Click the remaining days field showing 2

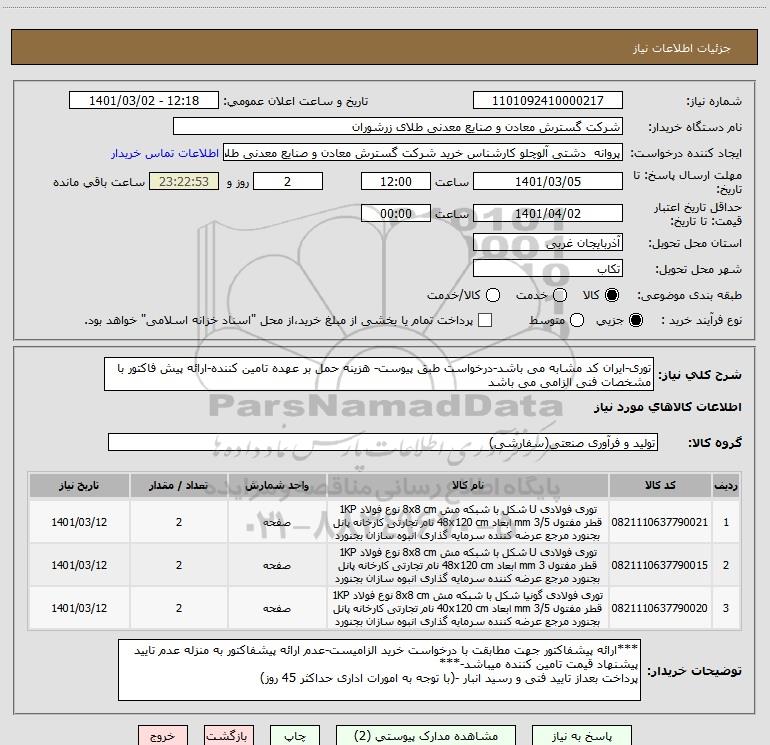click(288, 182)
